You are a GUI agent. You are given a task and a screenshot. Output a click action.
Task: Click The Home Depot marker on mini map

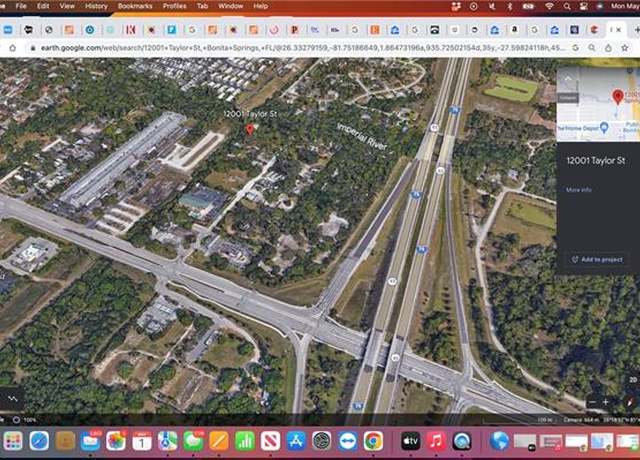[604, 127]
